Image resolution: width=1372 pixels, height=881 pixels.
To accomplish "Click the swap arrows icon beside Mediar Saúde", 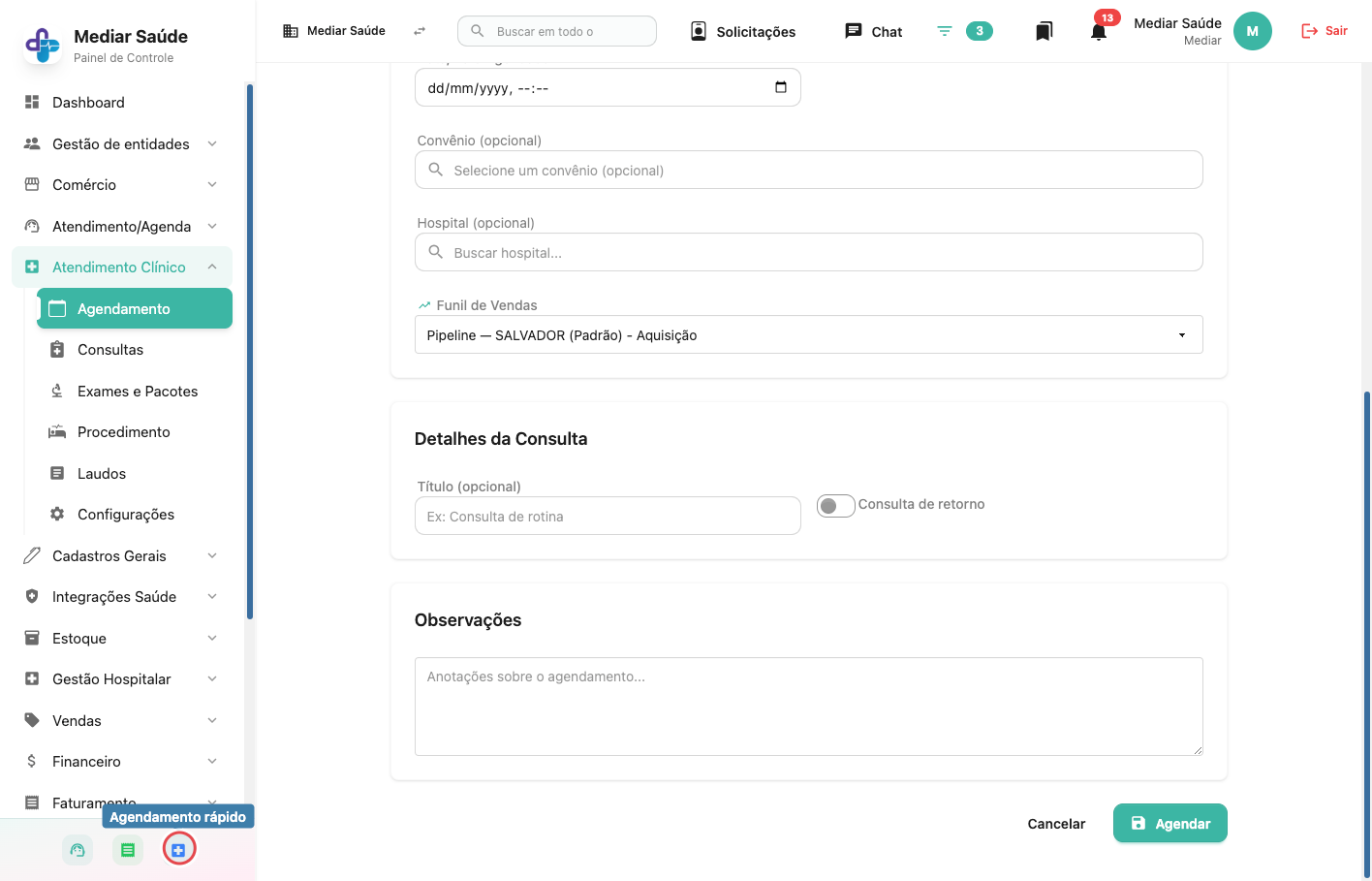I will point(420,31).
